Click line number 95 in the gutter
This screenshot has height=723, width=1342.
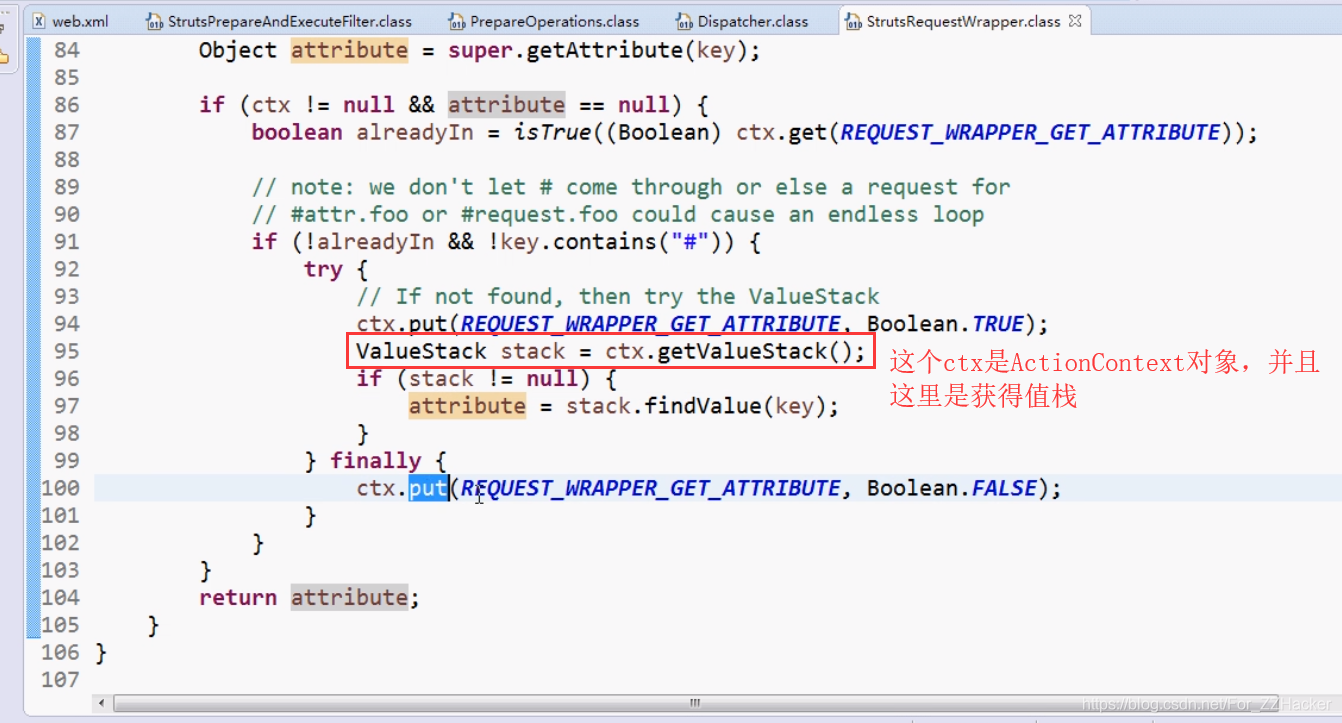(66, 351)
